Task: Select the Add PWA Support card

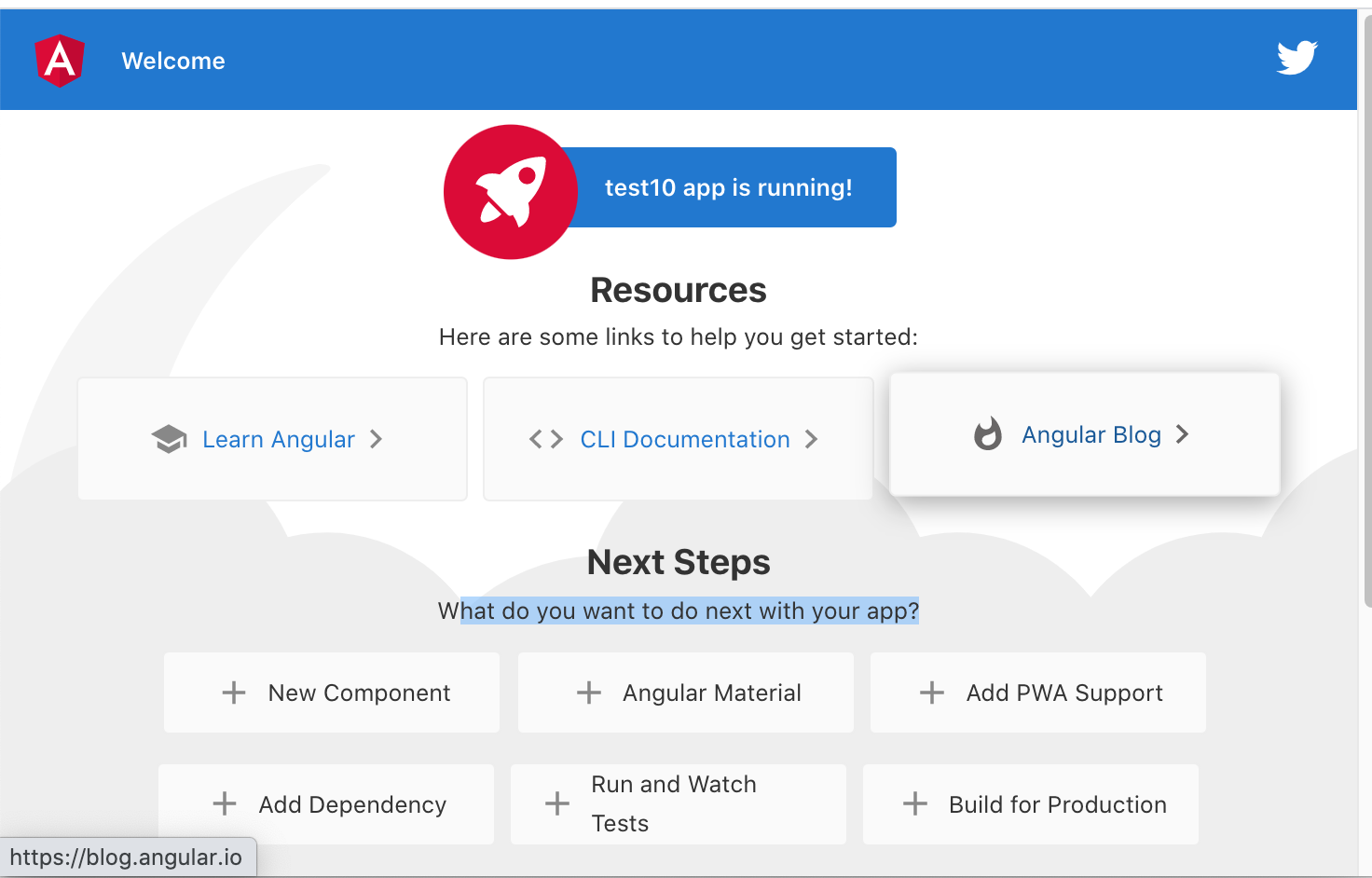Action: pyautogui.click(x=1038, y=693)
